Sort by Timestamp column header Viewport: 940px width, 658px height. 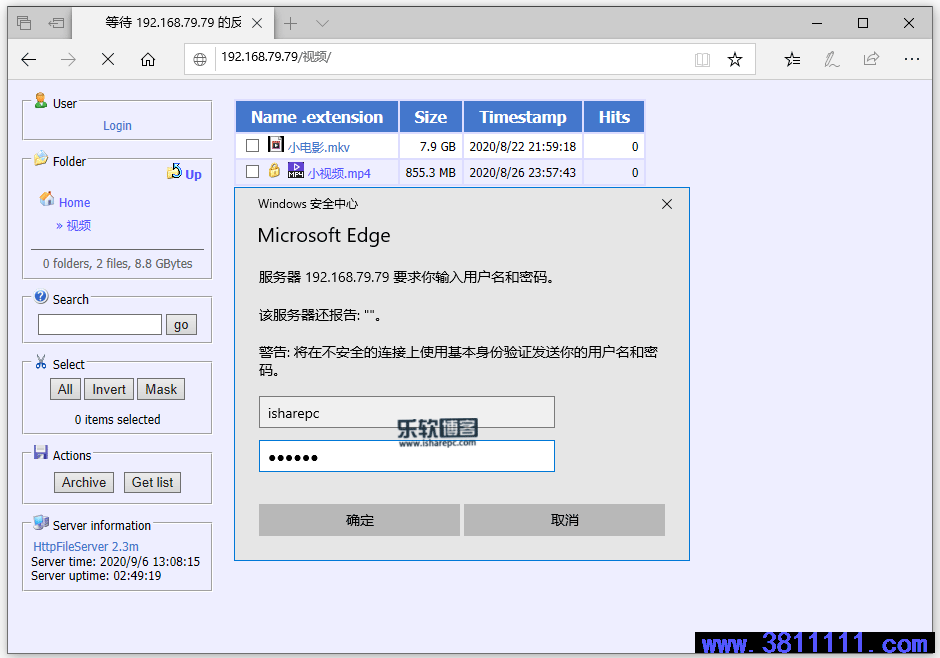(523, 117)
